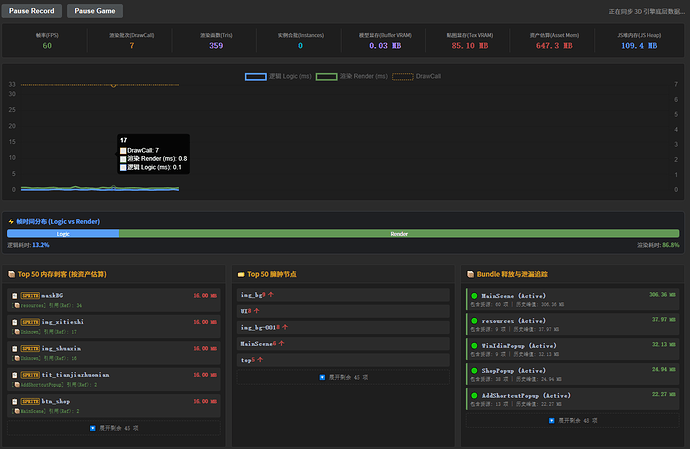The height and width of the screenshot is (449, 690).
Task: Click the FPS stat card showing 60
Action: coord(47,41)
